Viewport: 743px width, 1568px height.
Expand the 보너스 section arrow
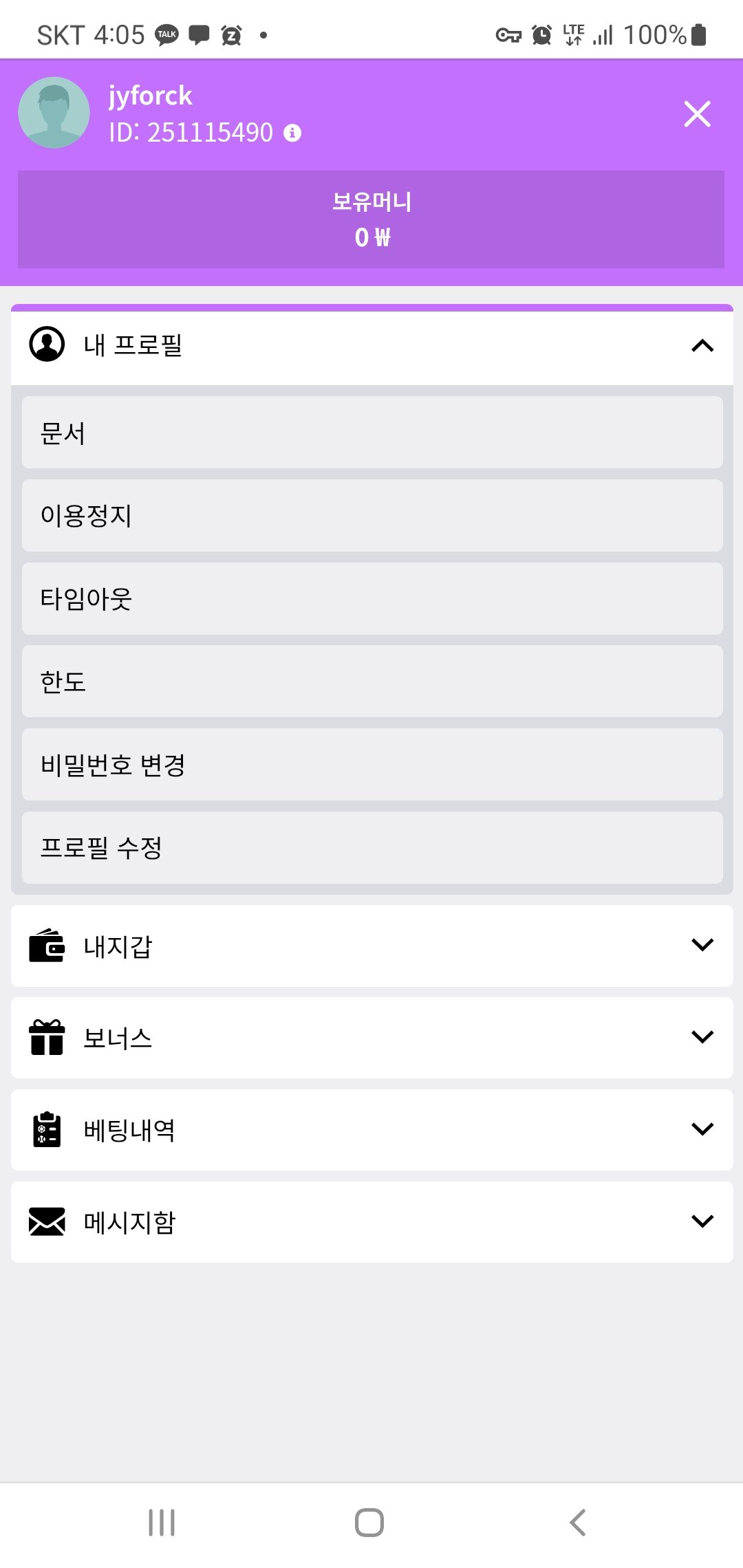click(x=702, y=1037)
